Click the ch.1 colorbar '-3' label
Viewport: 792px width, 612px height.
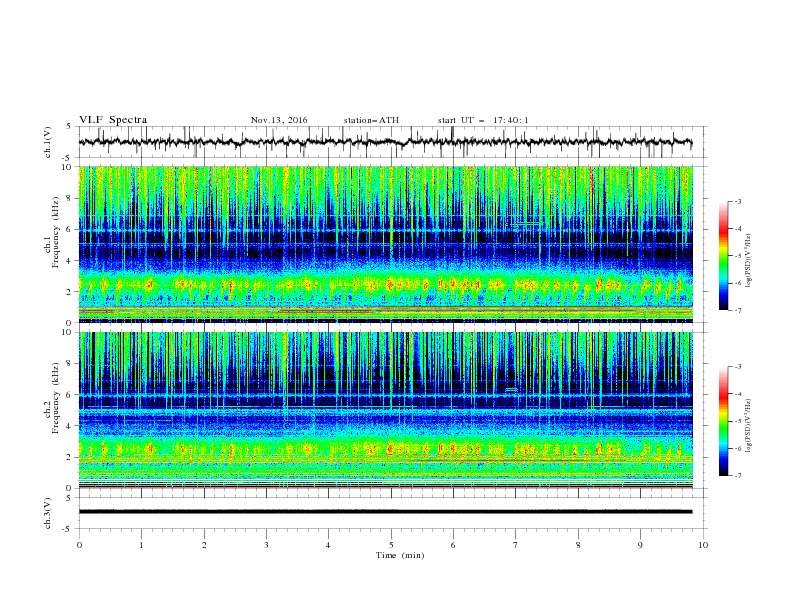pos(737,201)
